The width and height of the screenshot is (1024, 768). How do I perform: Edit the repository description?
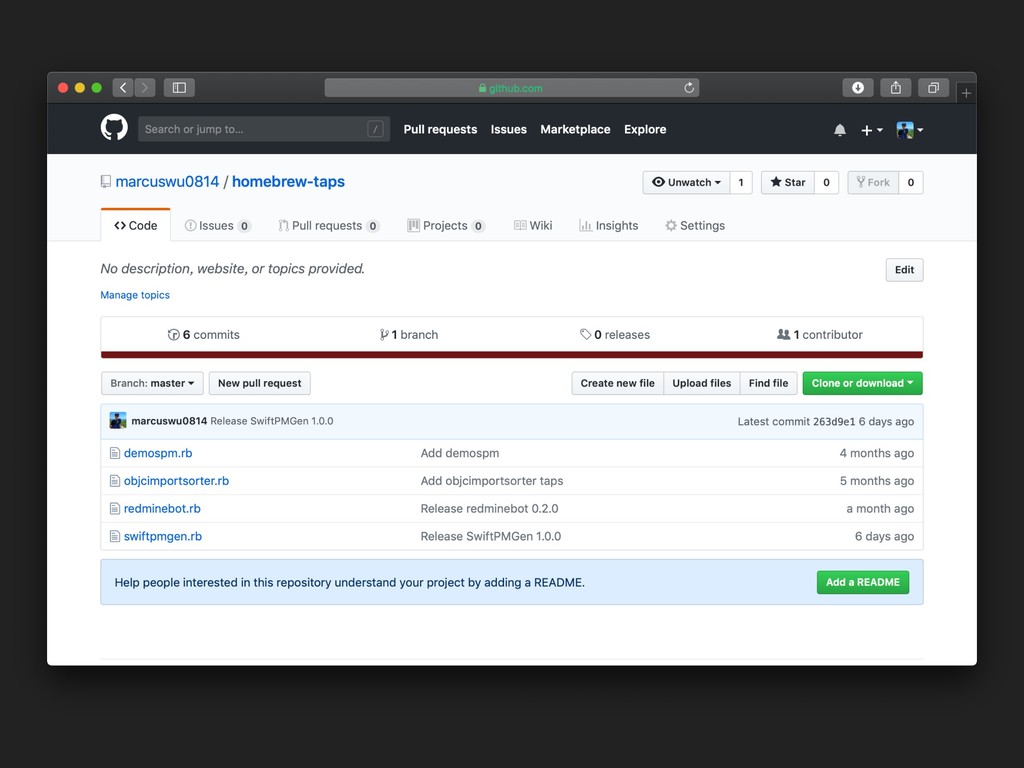(904, 270)
